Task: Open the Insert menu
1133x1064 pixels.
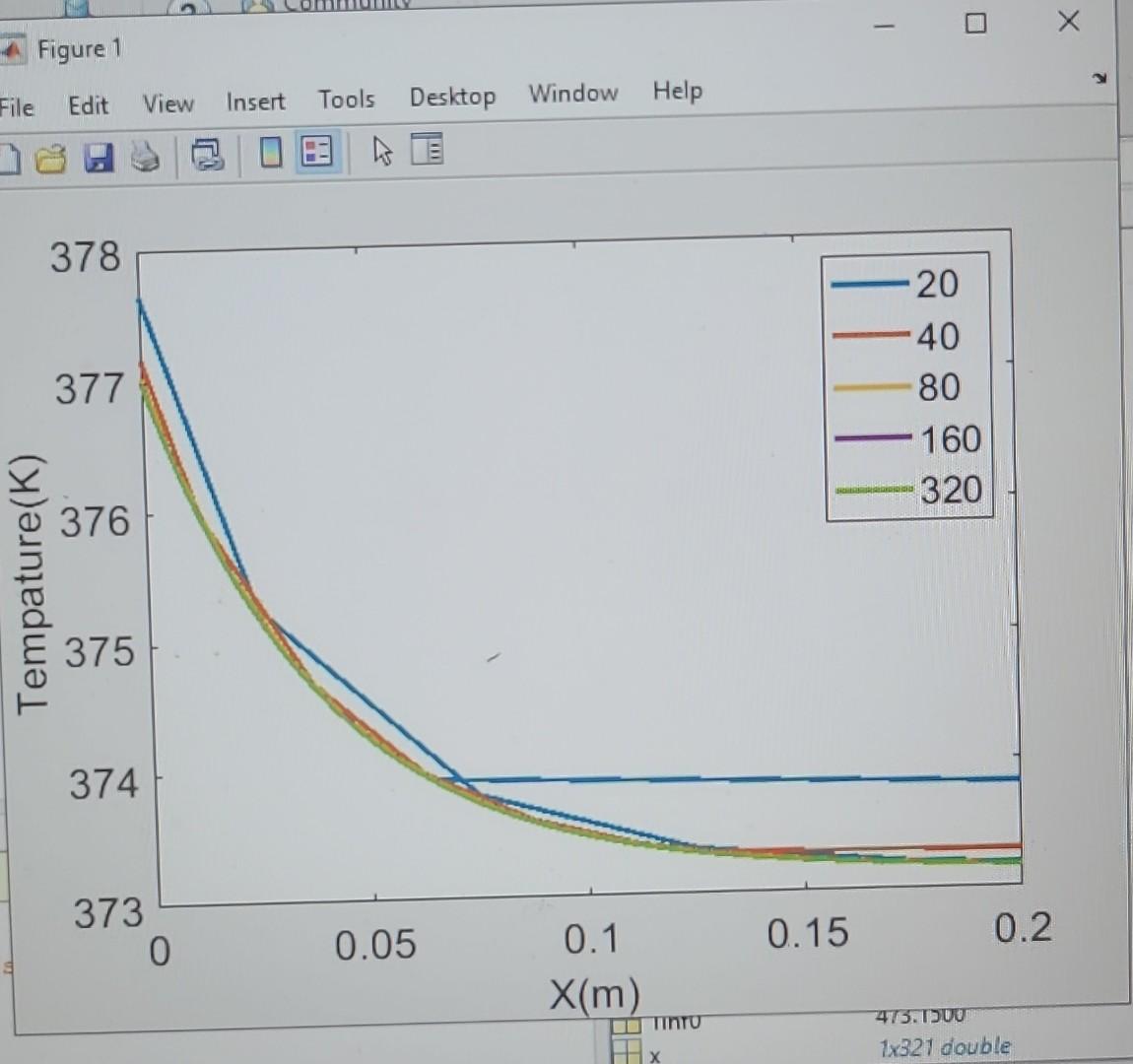Action: point(255,101)
